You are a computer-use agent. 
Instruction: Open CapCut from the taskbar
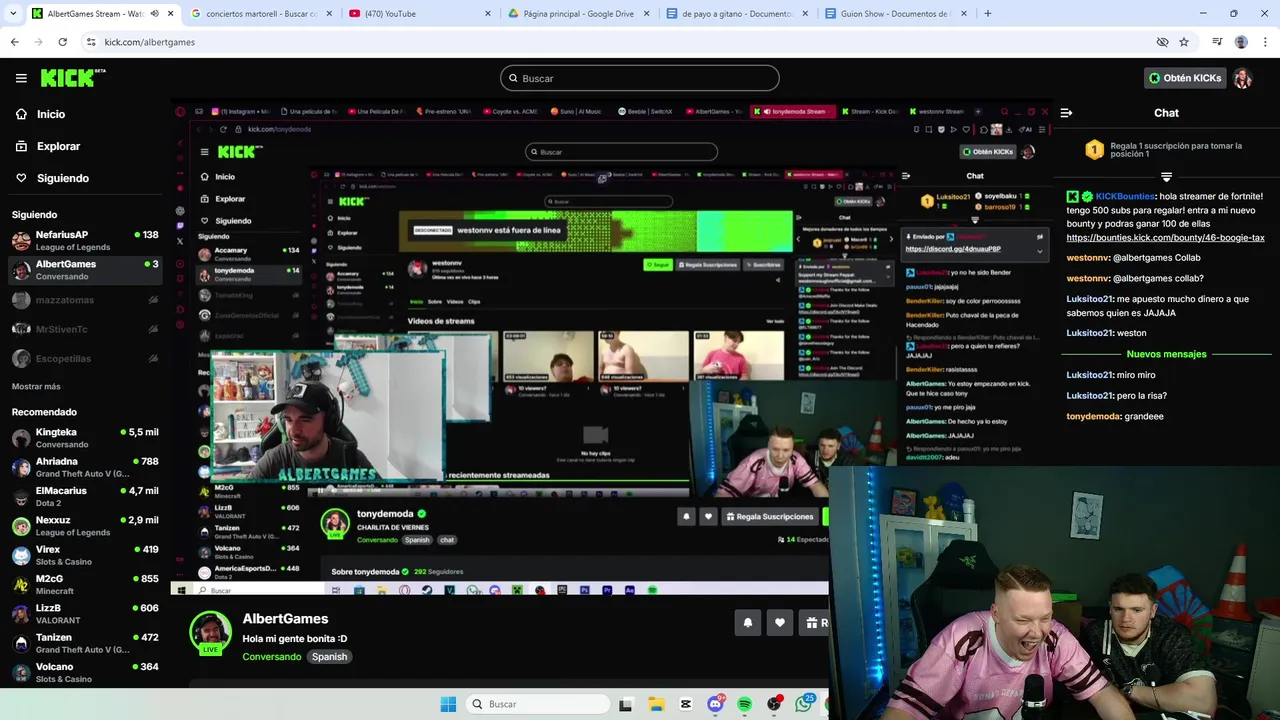click(686, 704)
